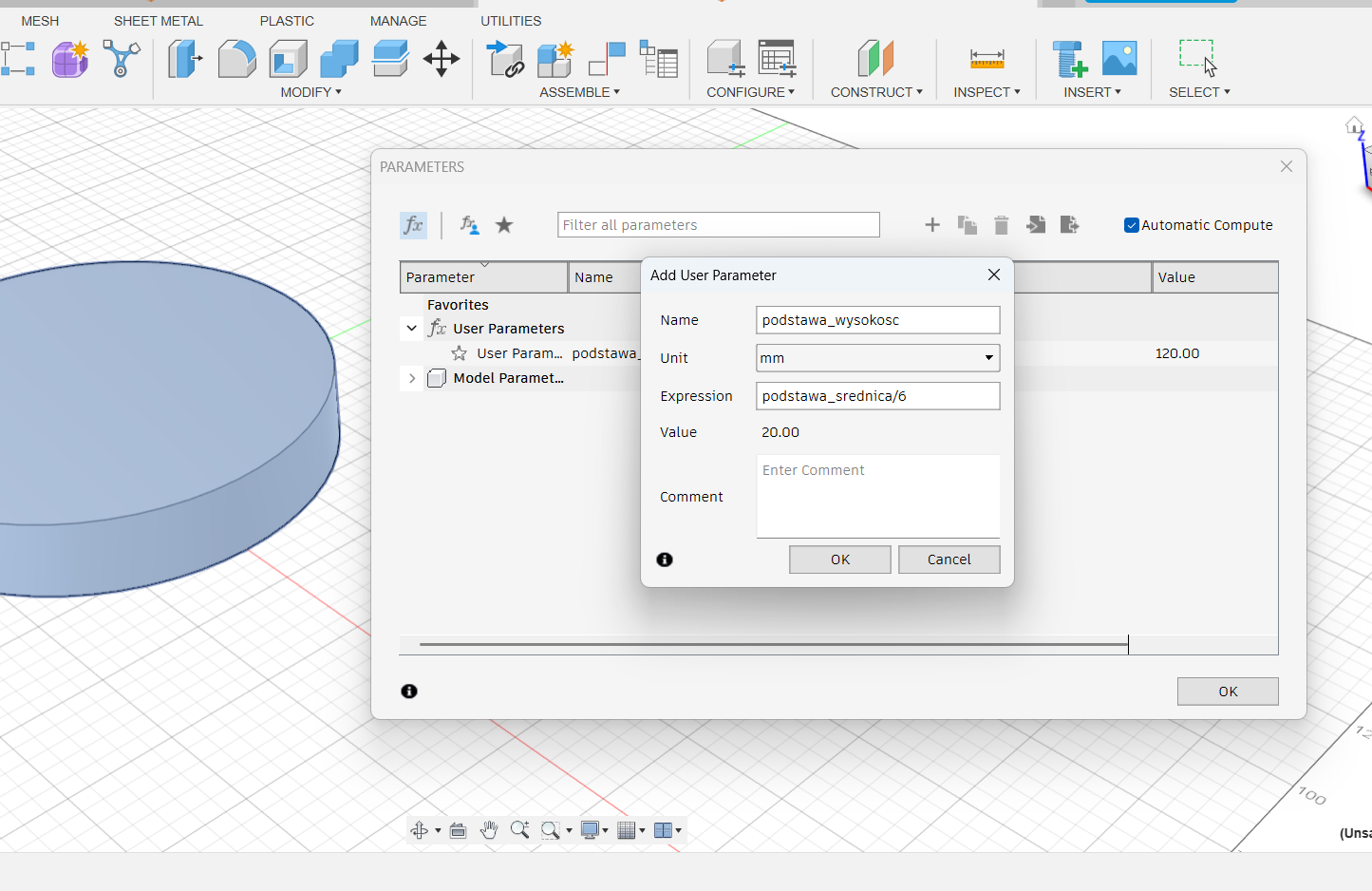Select the Press Pull tool icon

[185, 59]
